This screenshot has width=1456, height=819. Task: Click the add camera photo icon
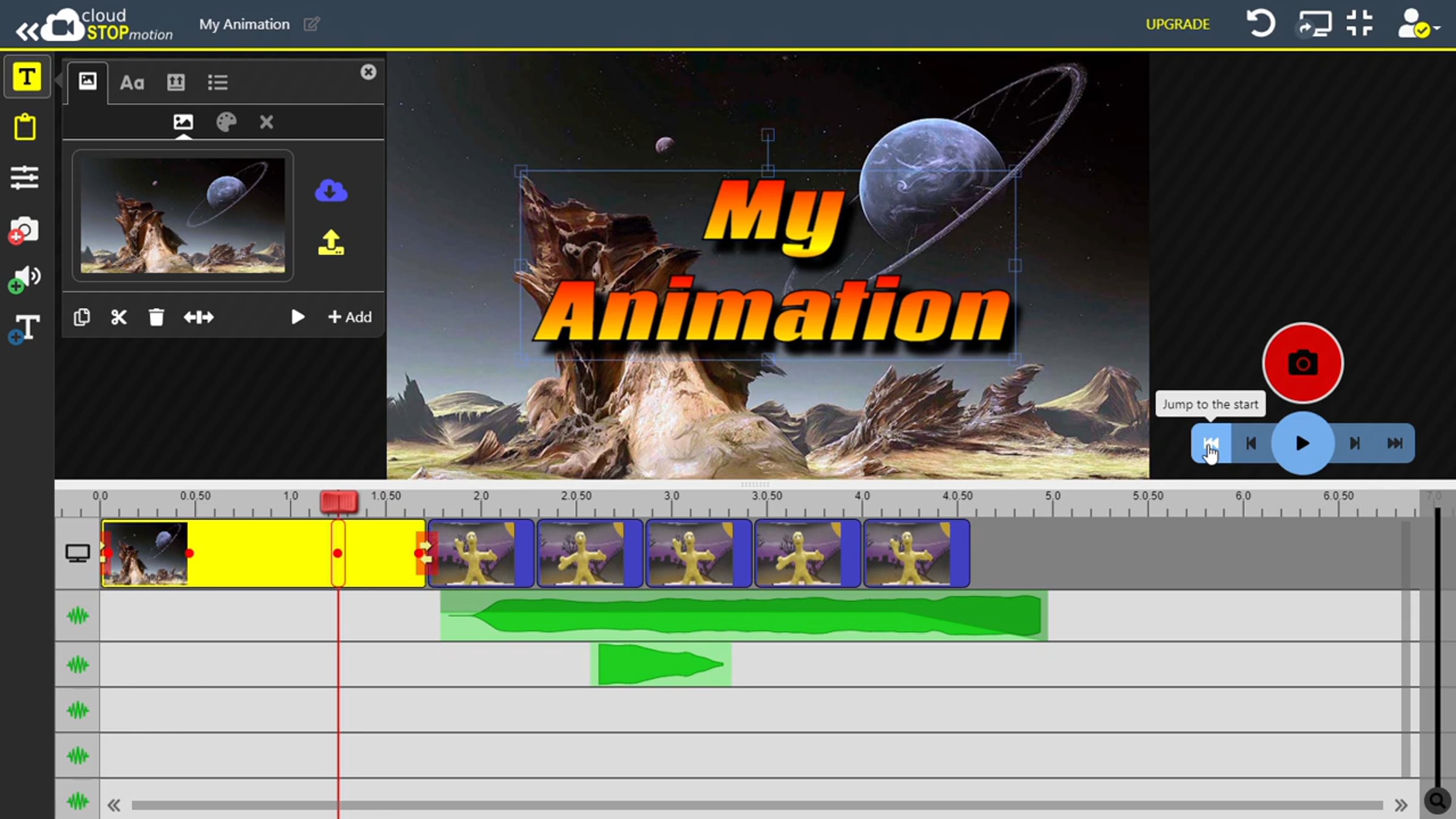[25, 230]
